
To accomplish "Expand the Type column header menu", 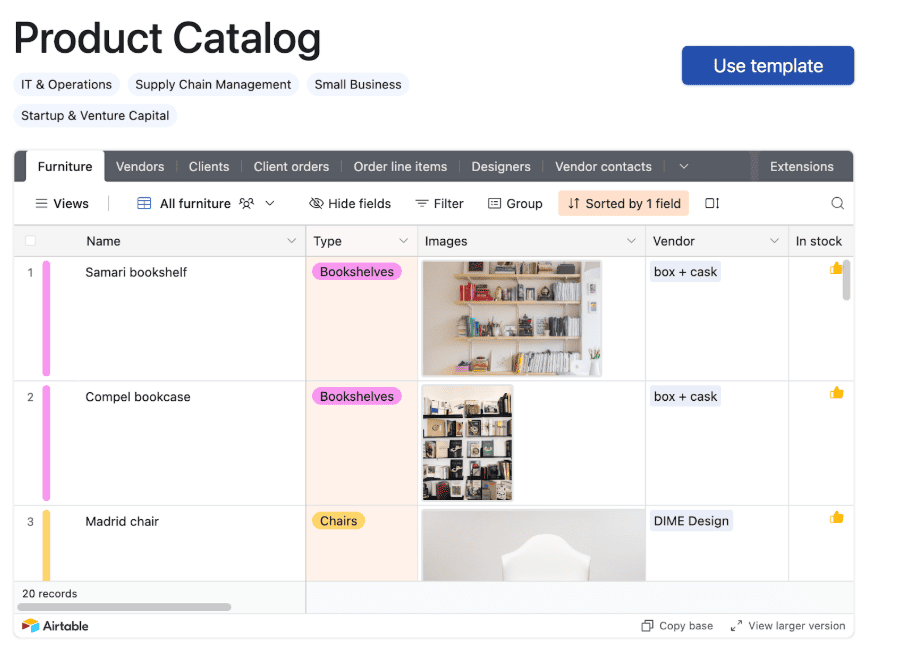I will click(404, 240).
